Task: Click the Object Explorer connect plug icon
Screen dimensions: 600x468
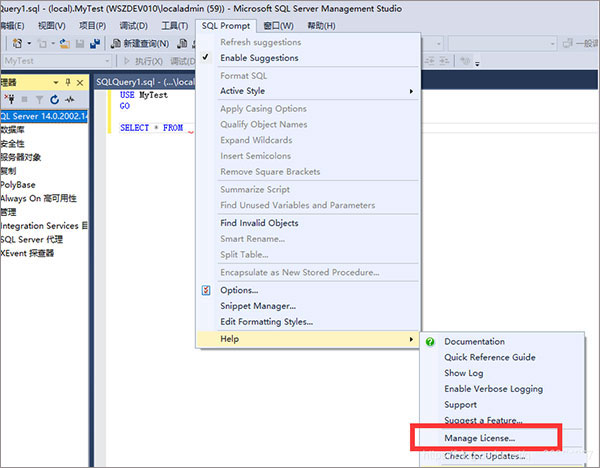Action: pos(11,99)
